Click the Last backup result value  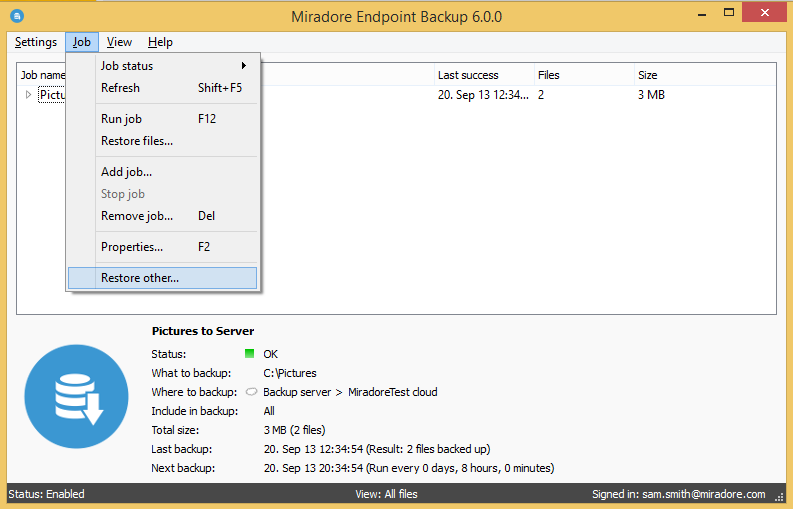[x=377, y=449]
